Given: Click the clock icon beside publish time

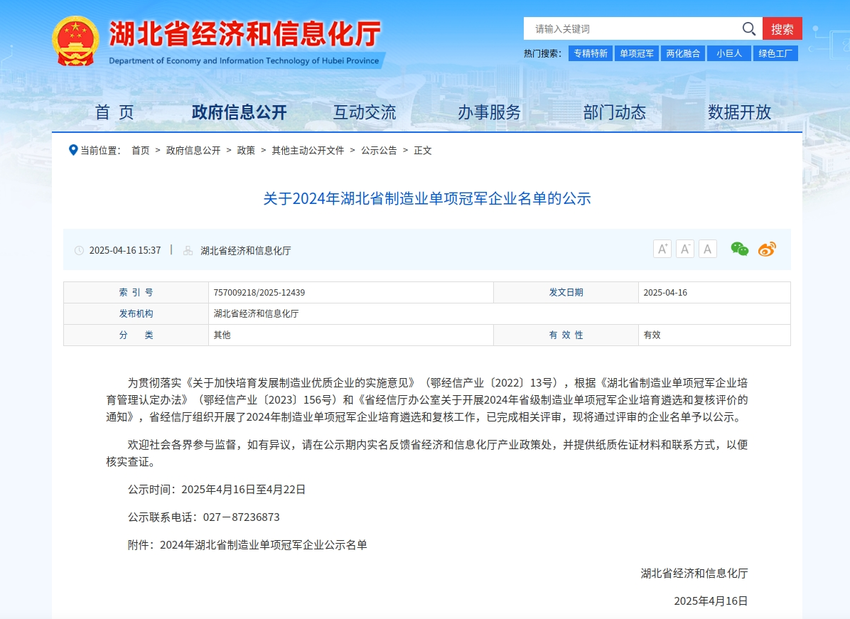Looking at the screenshot, I should pos(79,250).
